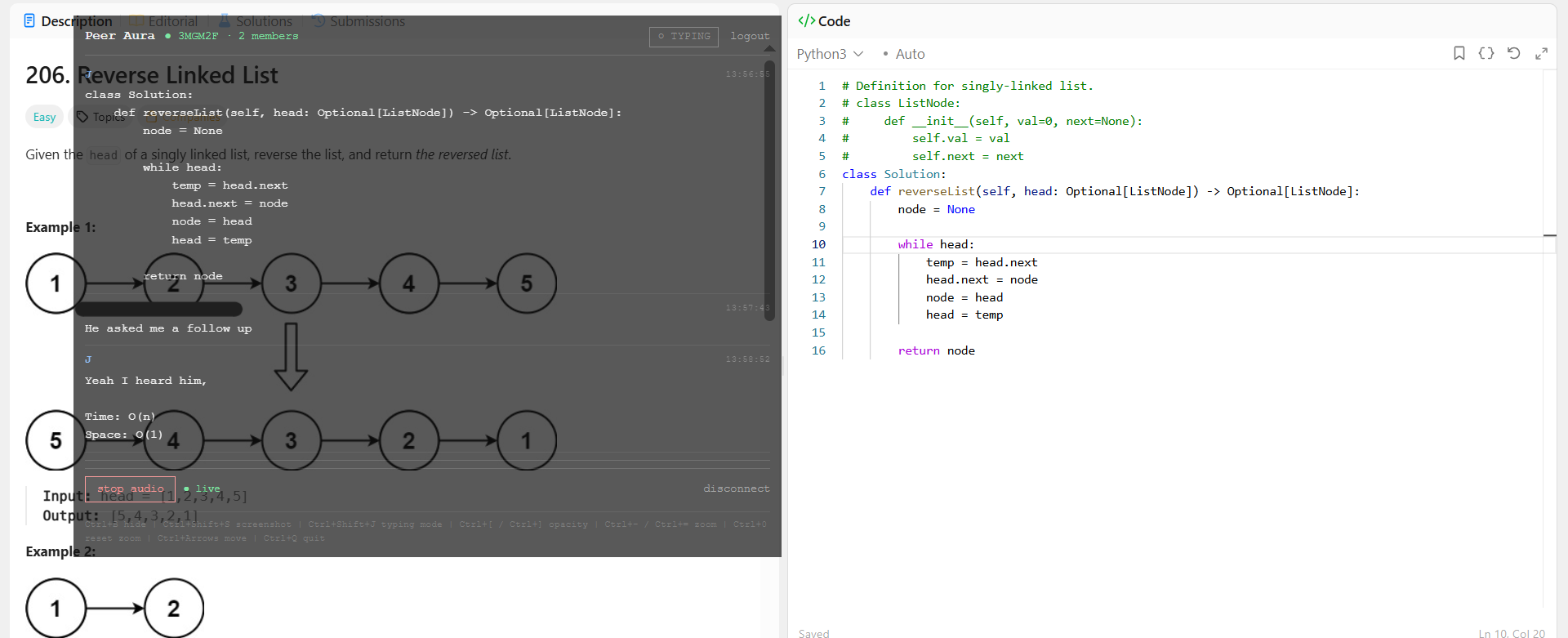The width and height of the screenshot is (1568, 638).
Task: Click the format code braces icon
Action: [1486, 53]
